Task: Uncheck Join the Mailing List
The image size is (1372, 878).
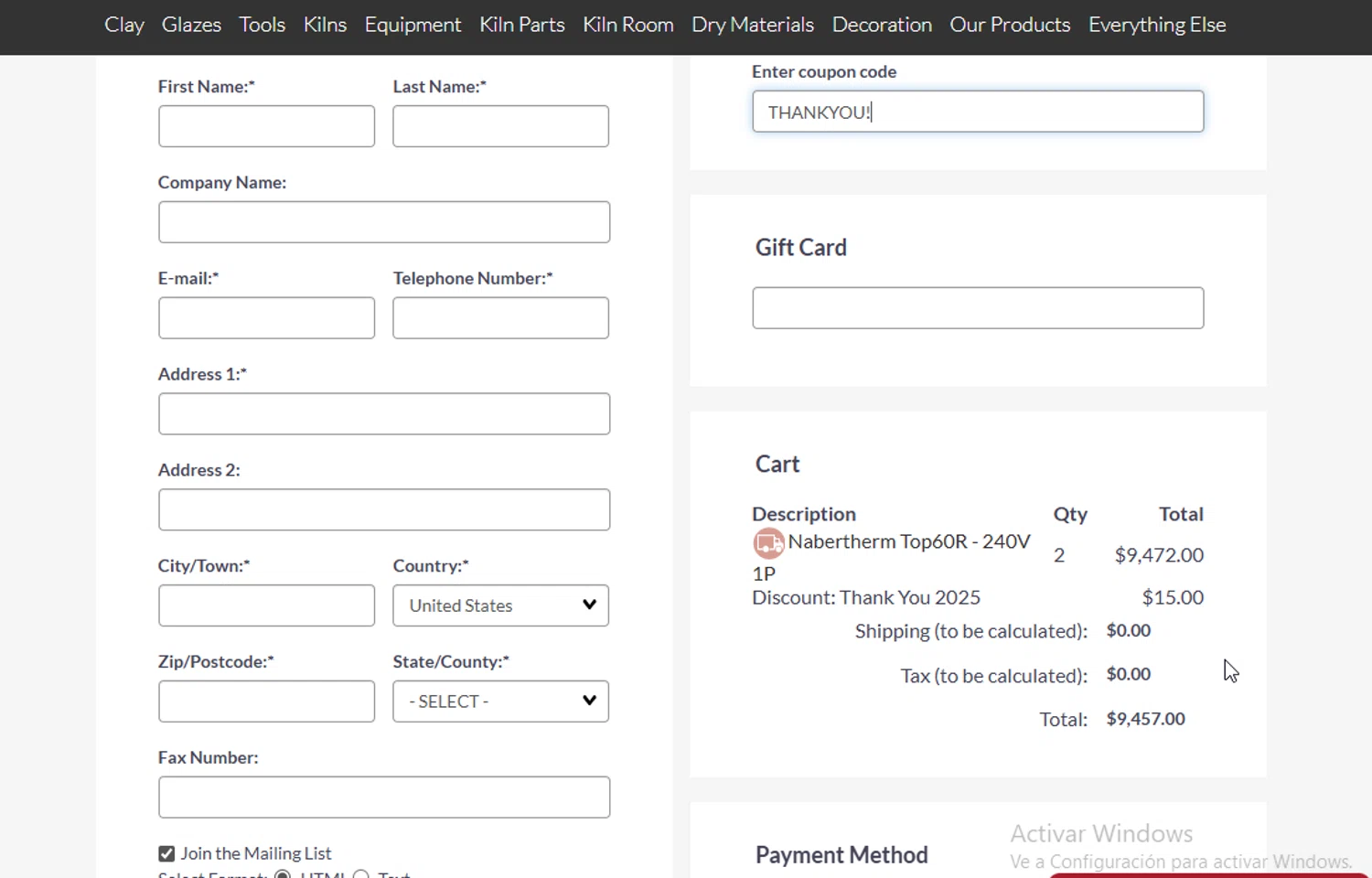Action: click(166, 853)
